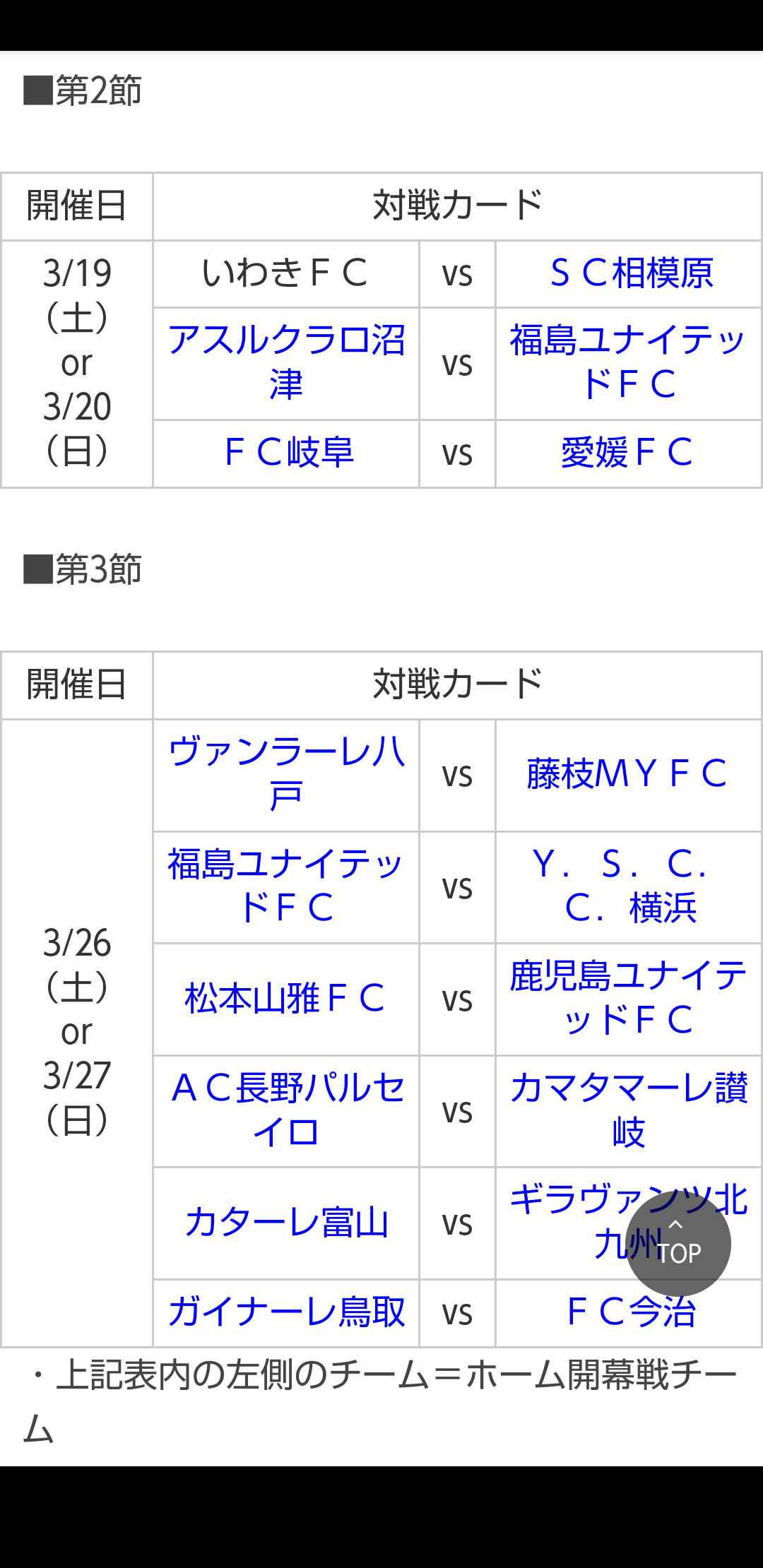763x1568 pixels.
Task: Open the カターレ富山 team link
Action: pos(286,1223)
